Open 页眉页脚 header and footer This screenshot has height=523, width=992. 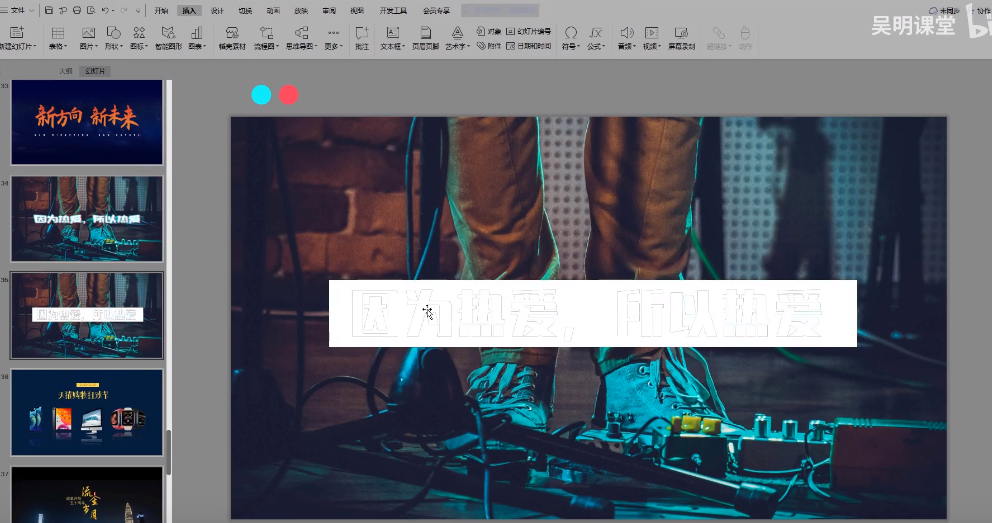coord(425,38)
